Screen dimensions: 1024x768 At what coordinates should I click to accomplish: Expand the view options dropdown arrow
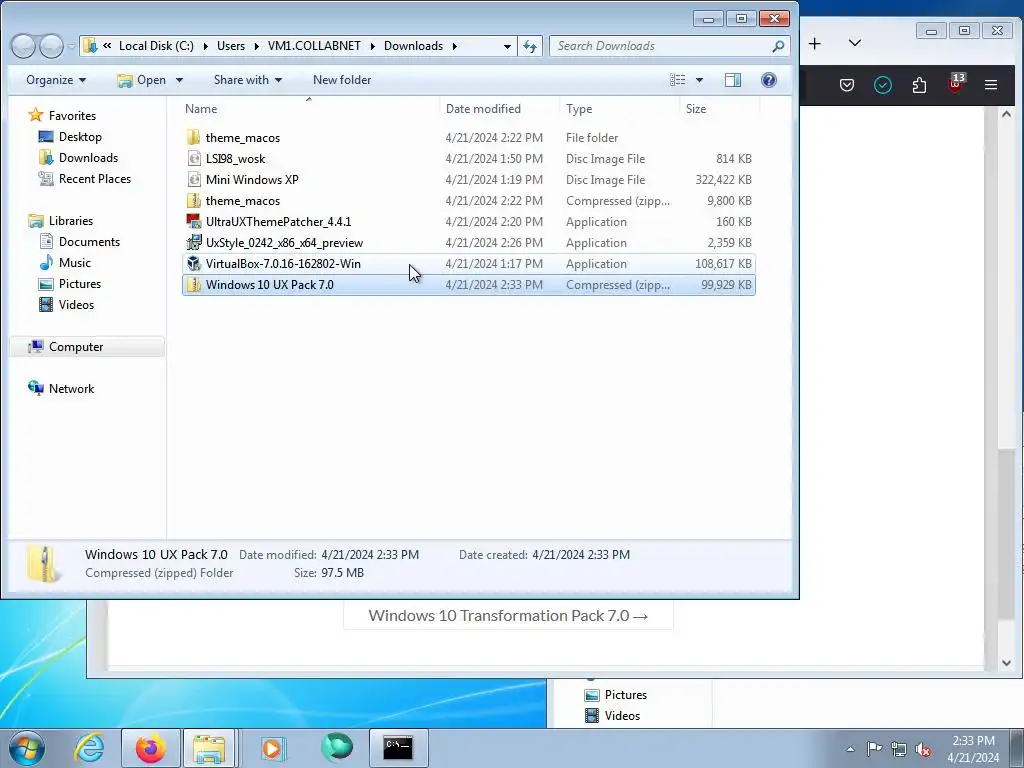pyautogui.click(x=699, y=80)
